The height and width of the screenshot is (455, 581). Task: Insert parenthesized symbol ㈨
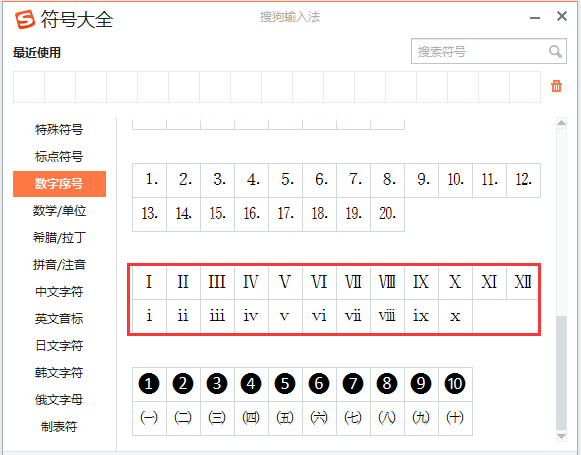pos(421,418)
